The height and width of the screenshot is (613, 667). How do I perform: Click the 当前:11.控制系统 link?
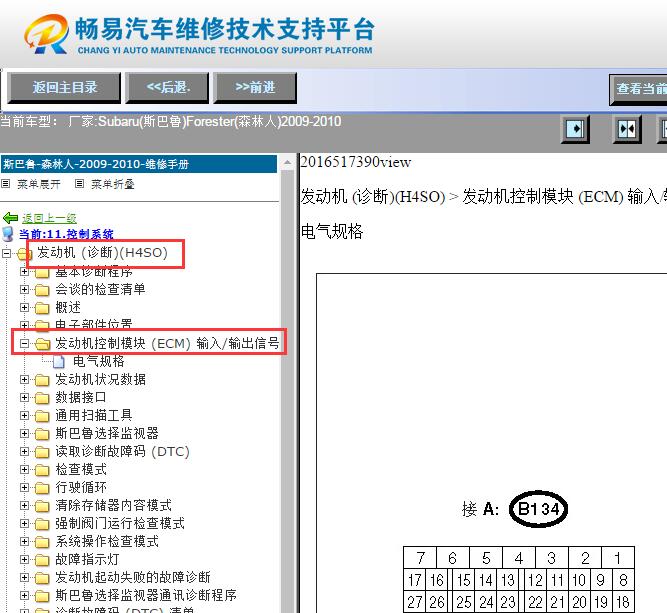pyautogui.click(x=66, y=234)
